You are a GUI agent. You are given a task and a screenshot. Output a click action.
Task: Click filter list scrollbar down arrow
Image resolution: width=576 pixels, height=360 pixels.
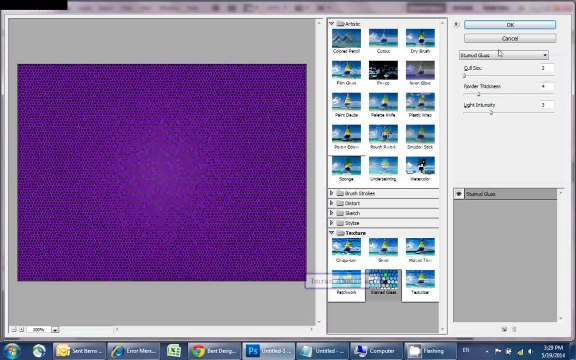[x=442, y=329]
